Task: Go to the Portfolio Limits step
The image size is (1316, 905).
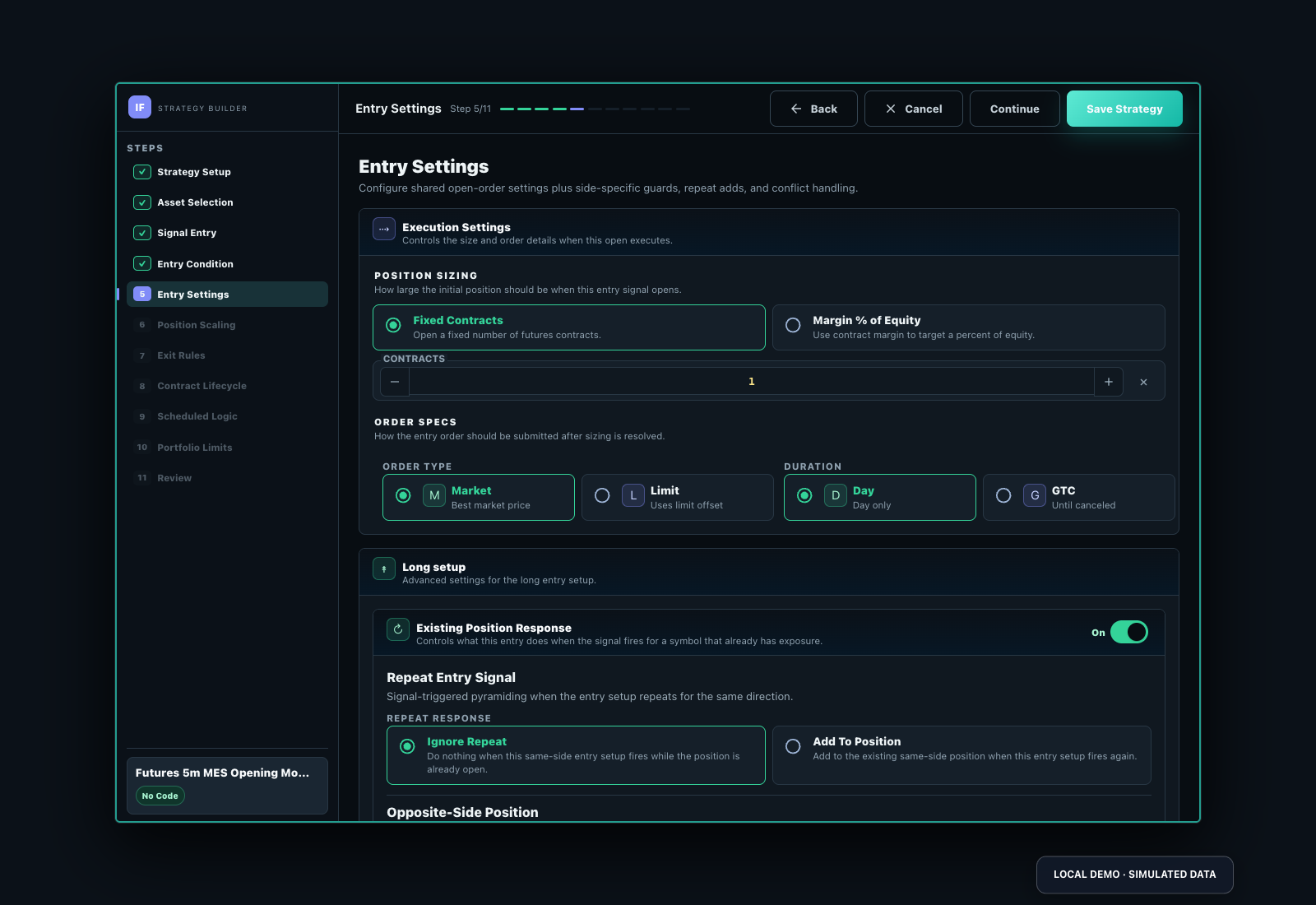Action: [x=227, y=448]
